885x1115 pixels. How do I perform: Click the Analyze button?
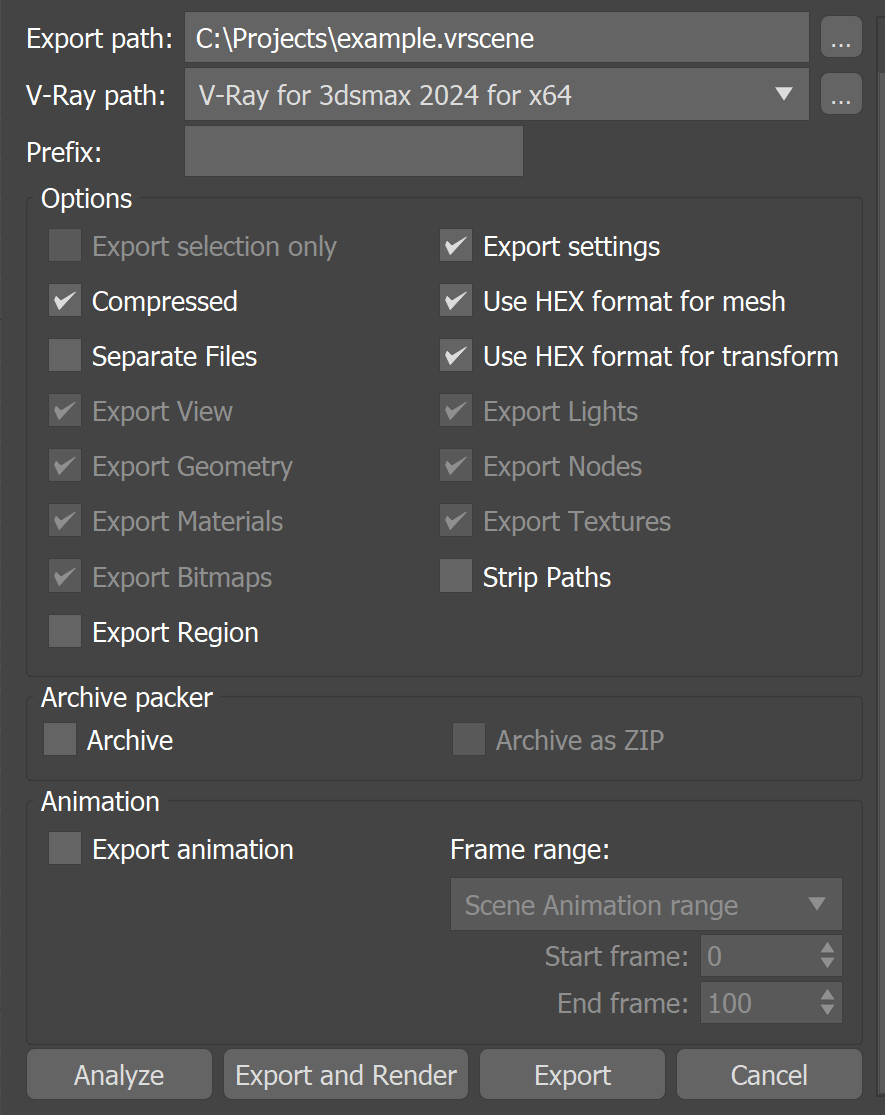118,1074
